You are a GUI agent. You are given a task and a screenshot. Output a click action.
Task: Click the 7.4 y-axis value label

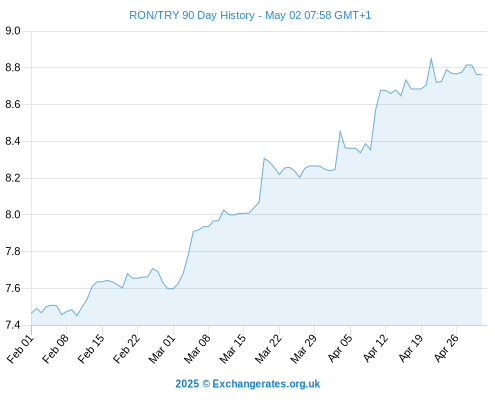(13, 325)
